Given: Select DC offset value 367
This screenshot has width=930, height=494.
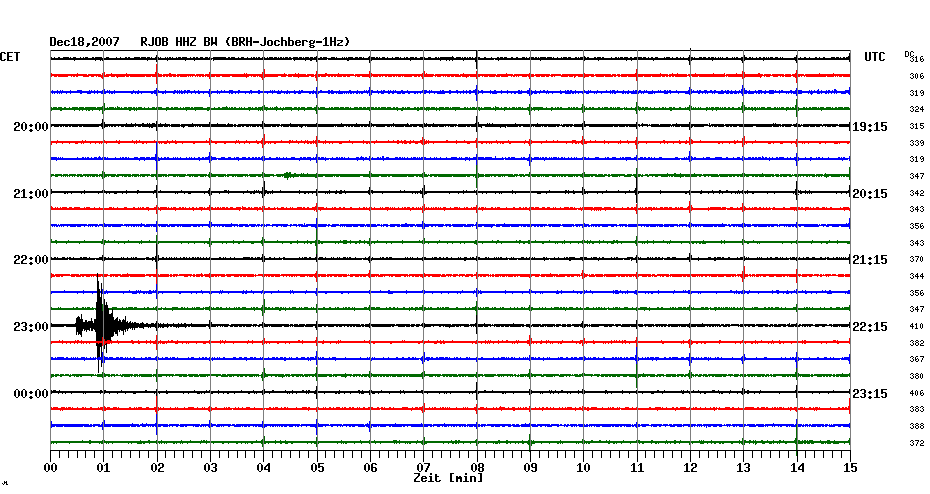Looking at the screenshot, I should click(917, 359).
